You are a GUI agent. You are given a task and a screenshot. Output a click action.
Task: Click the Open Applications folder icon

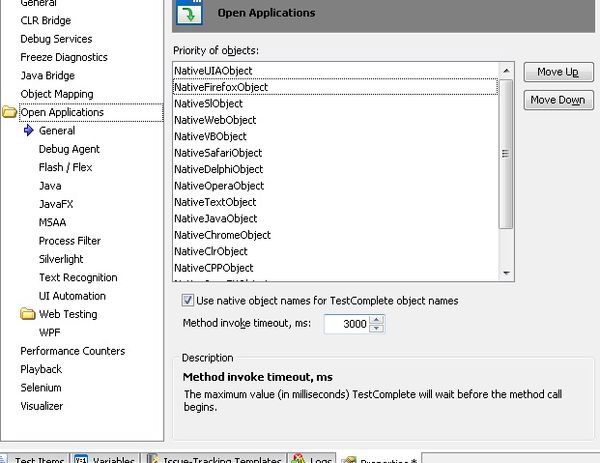point(10,113)
